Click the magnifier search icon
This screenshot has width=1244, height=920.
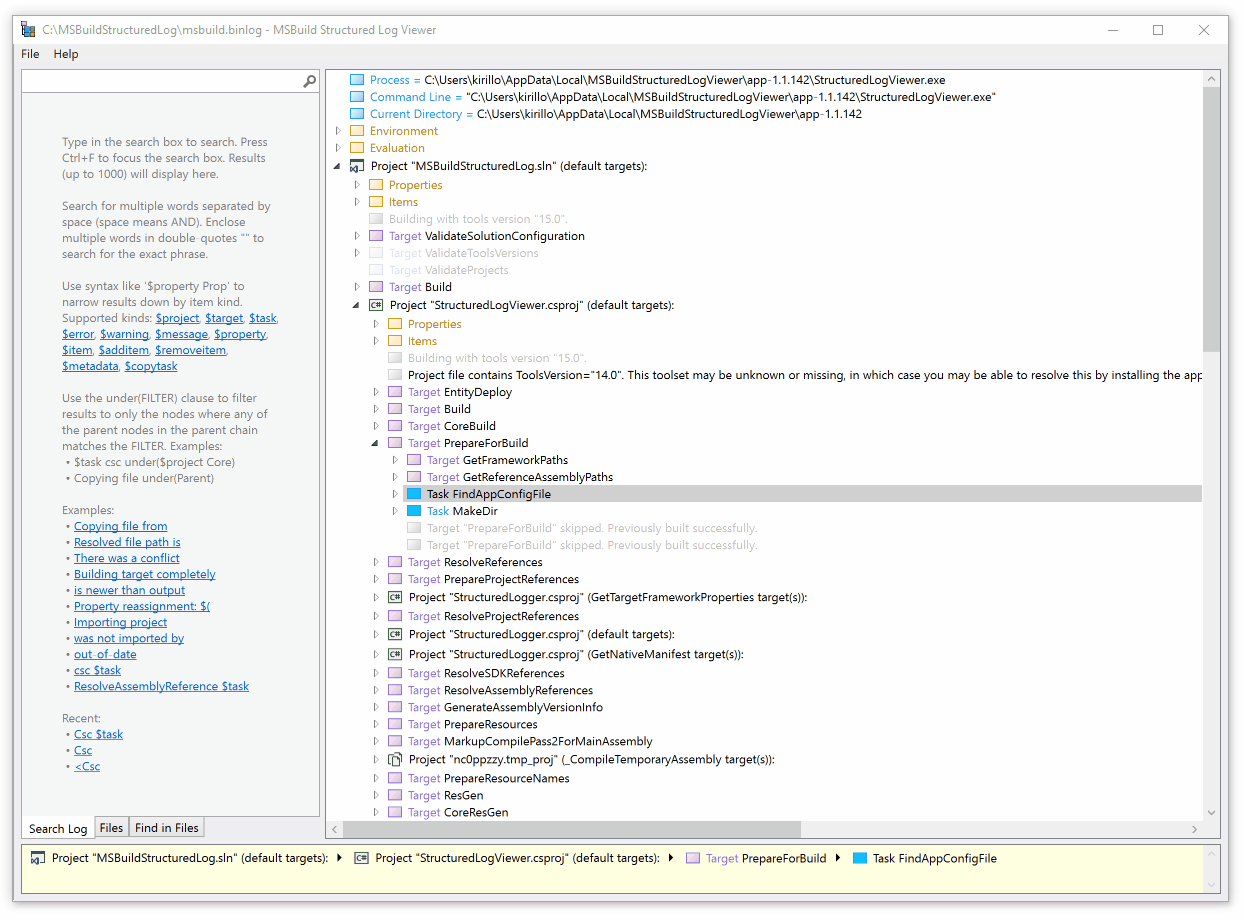click(x=309, y=82)
